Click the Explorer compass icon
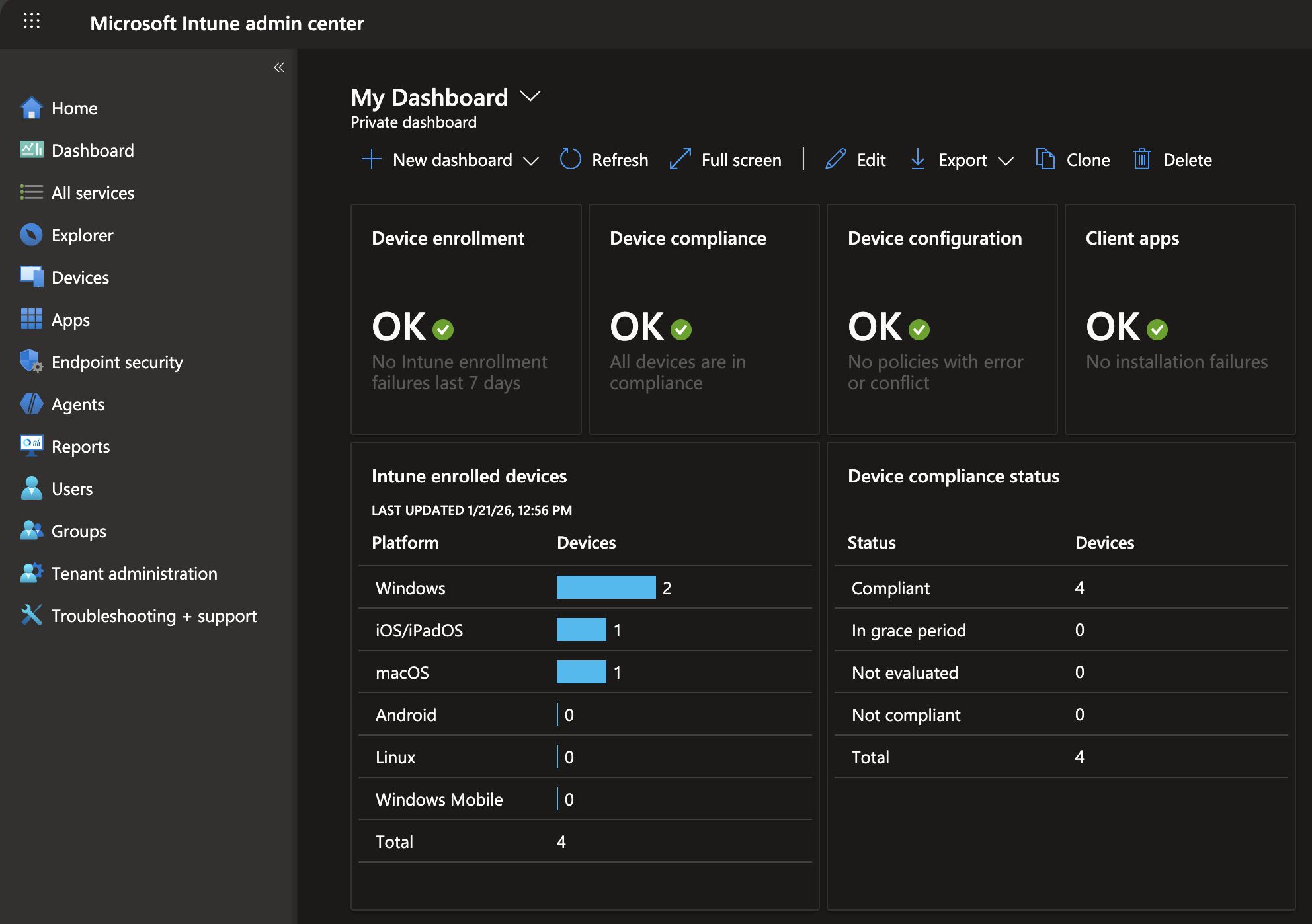Screen dimensions: 1312x924 pos(31,235)
